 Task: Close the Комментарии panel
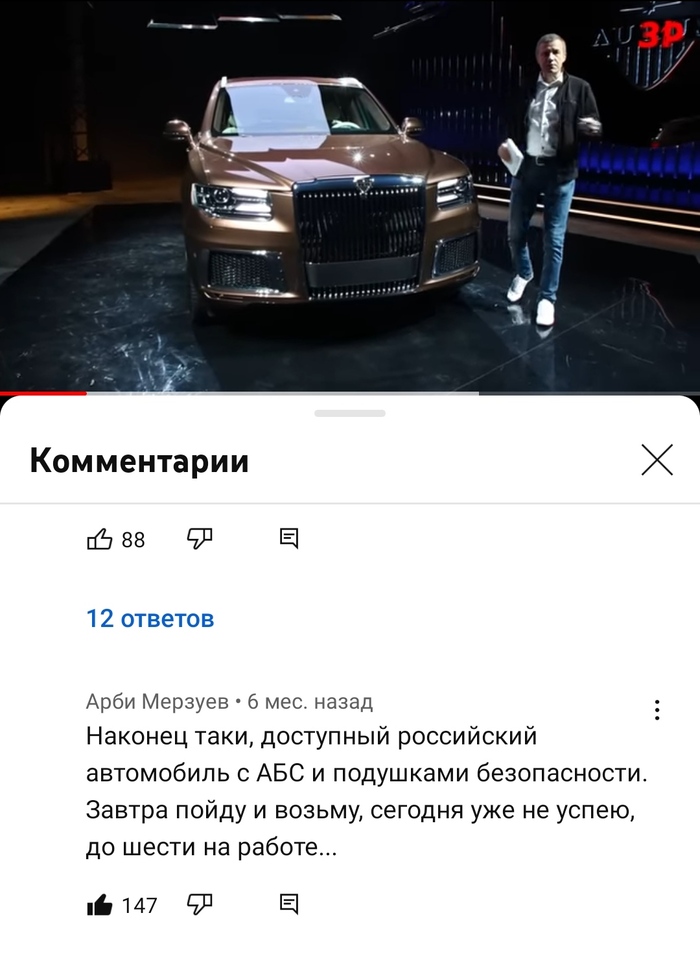pos(657,460)
